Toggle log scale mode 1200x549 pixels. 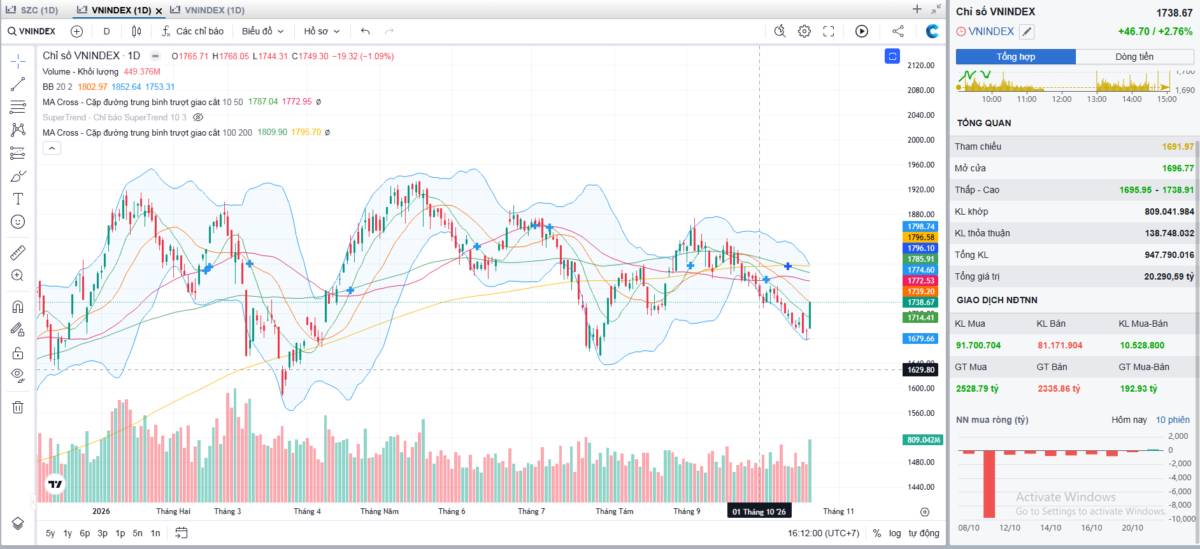pos(894,533)
